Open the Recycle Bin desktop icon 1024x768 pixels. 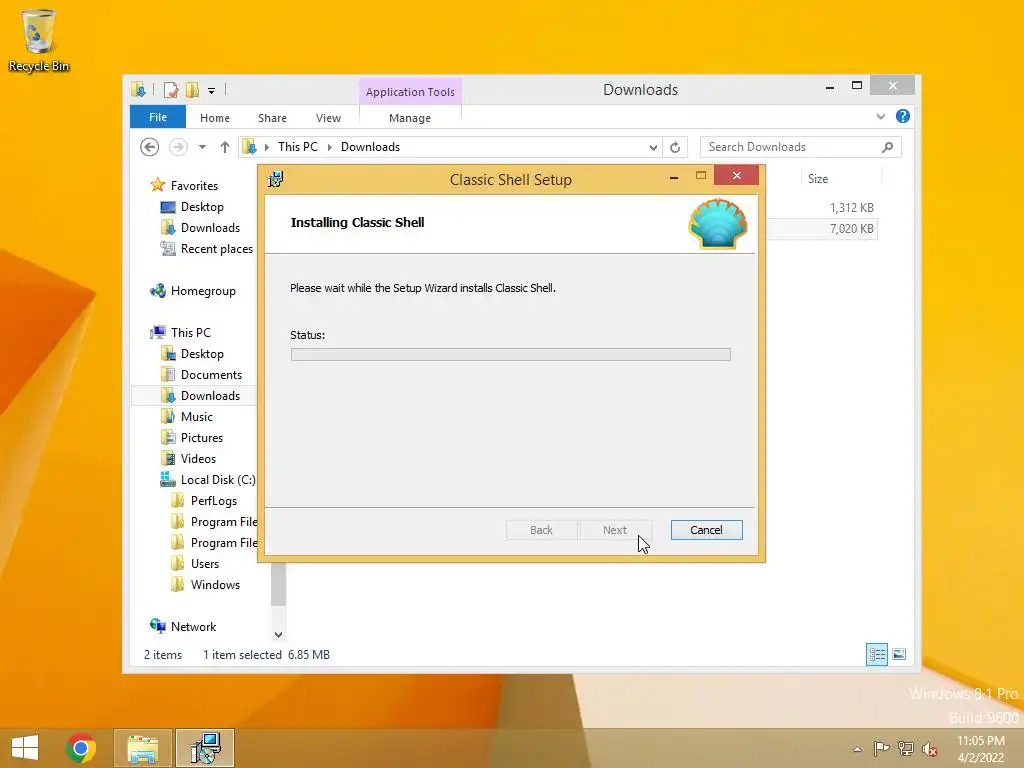(39, 40)
